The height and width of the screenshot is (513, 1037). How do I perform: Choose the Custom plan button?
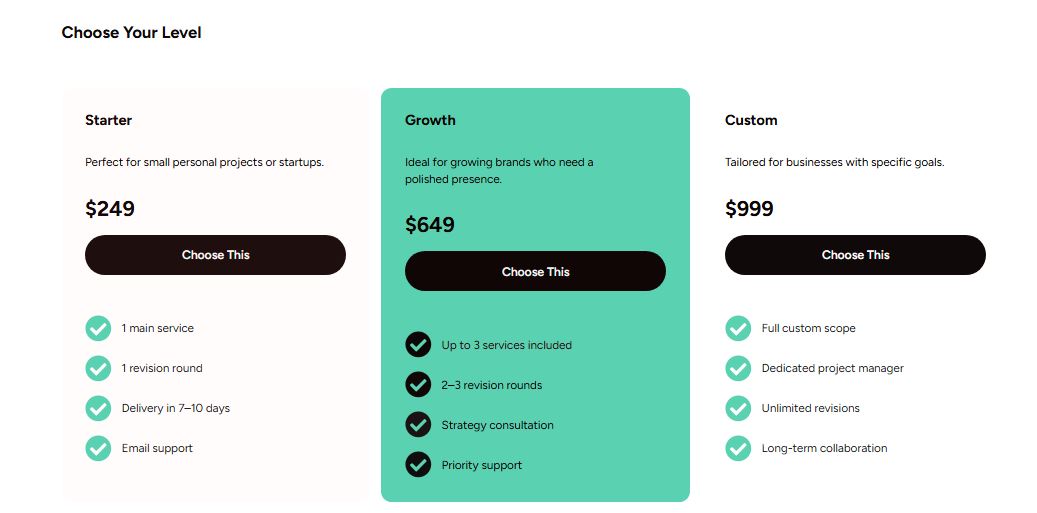(x=855, y=255)
